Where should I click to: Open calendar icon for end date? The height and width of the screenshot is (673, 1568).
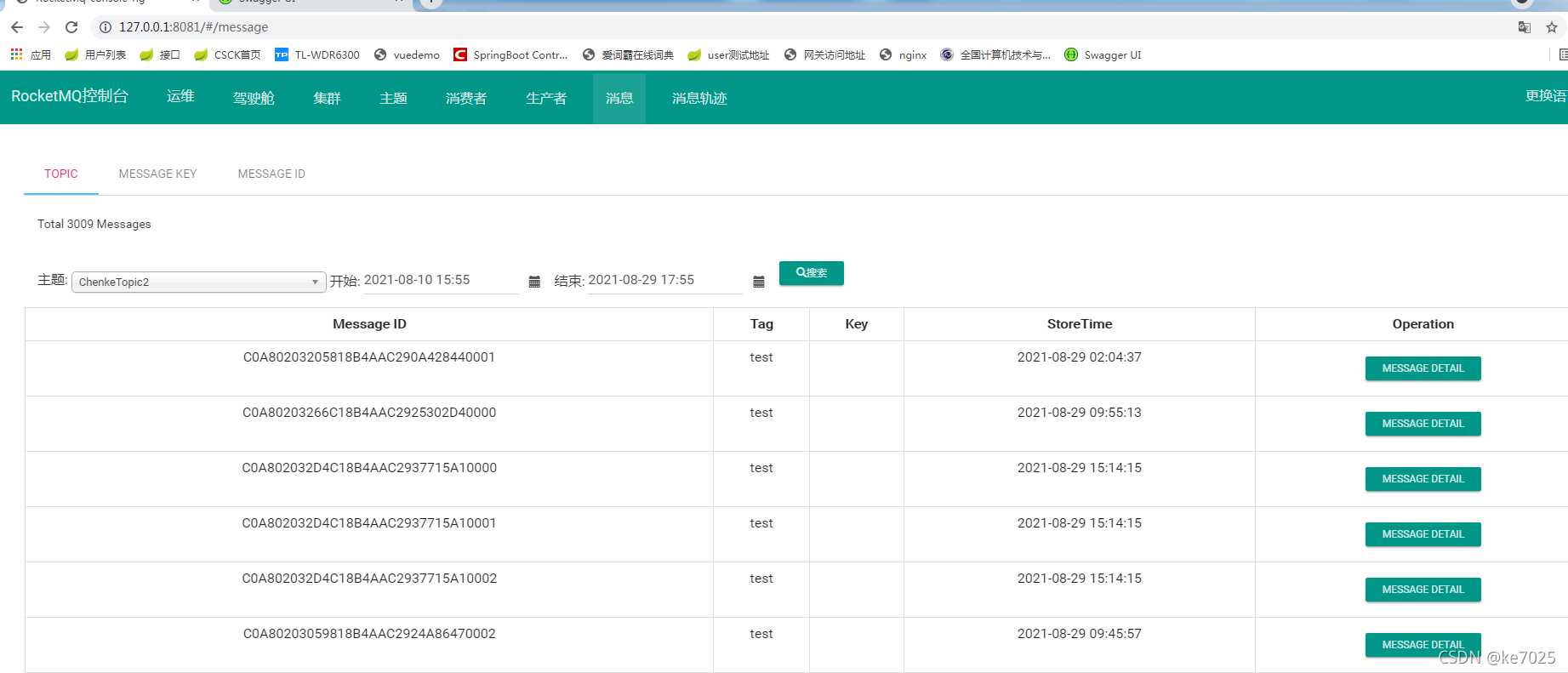tap(759, 282)
